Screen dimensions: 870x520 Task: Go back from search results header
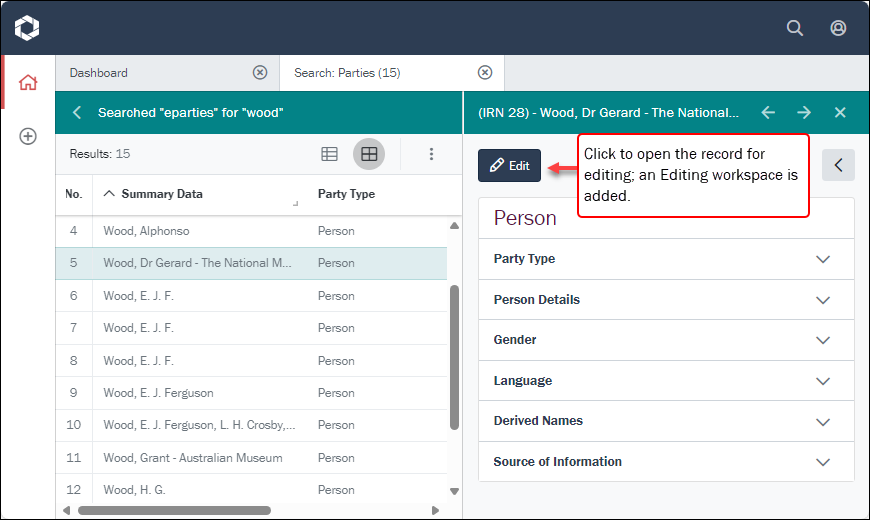click(77, 113)
